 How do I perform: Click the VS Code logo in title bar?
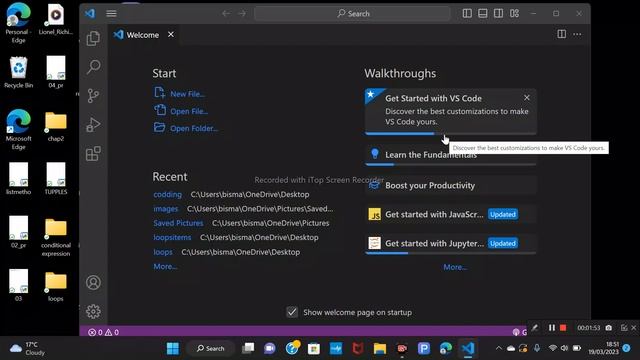tap(90, 13)
